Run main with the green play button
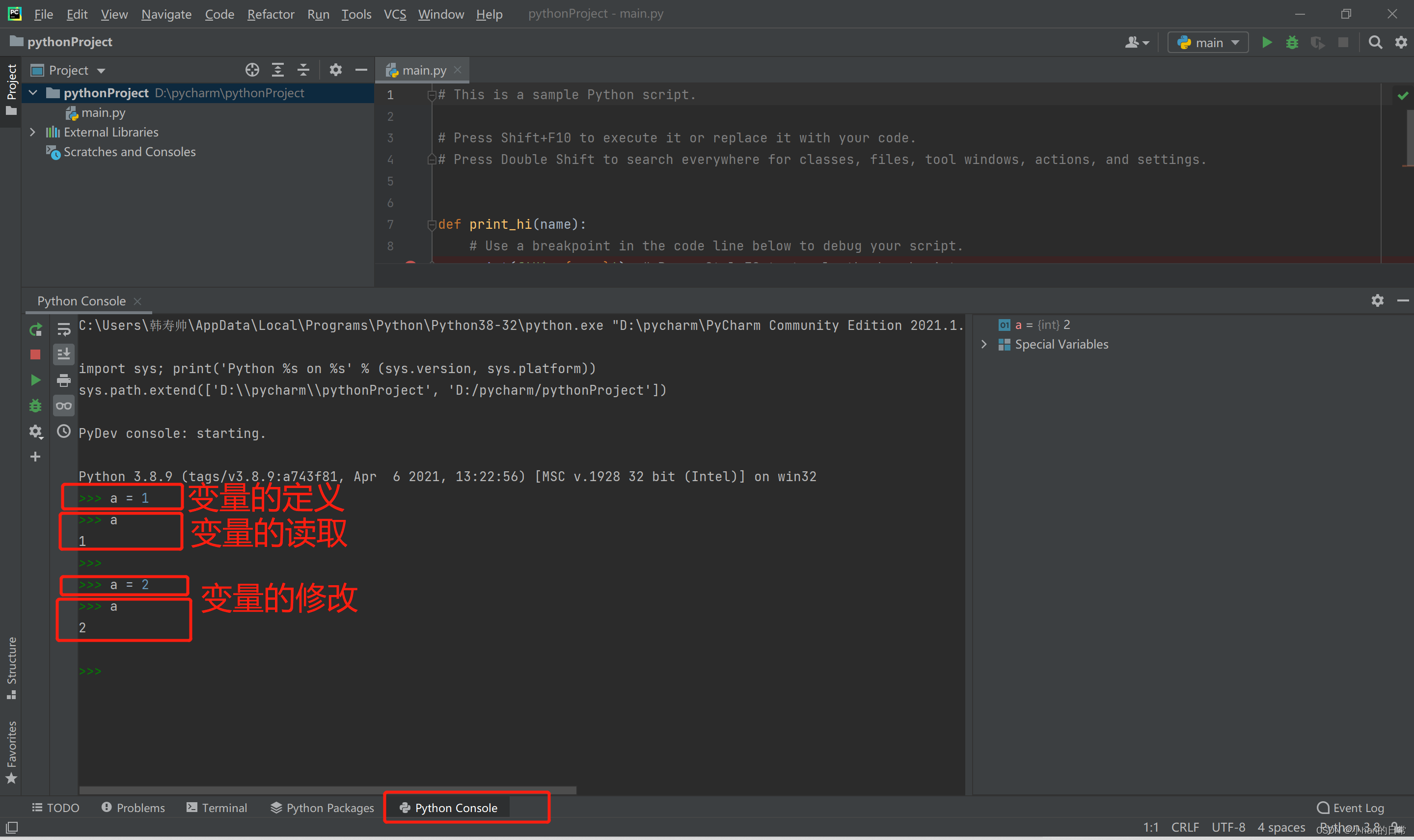 pos(1267,42)
